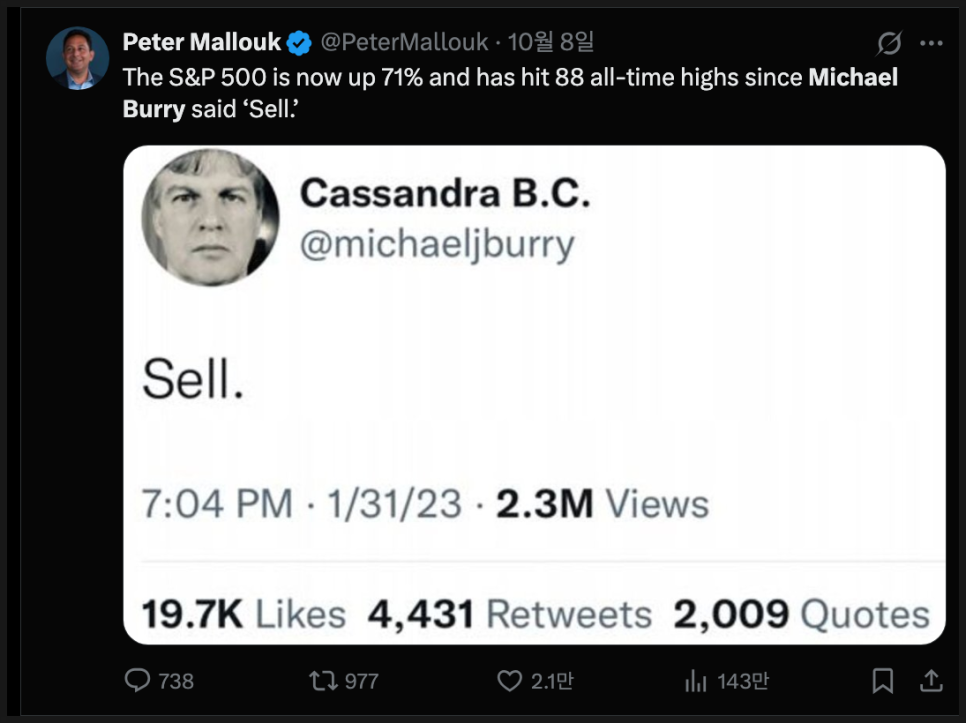The height and width of the screenshot is (723, 966).
Task: Open the @PeterMallouk handle link
Action: click(x=404, y=42)
